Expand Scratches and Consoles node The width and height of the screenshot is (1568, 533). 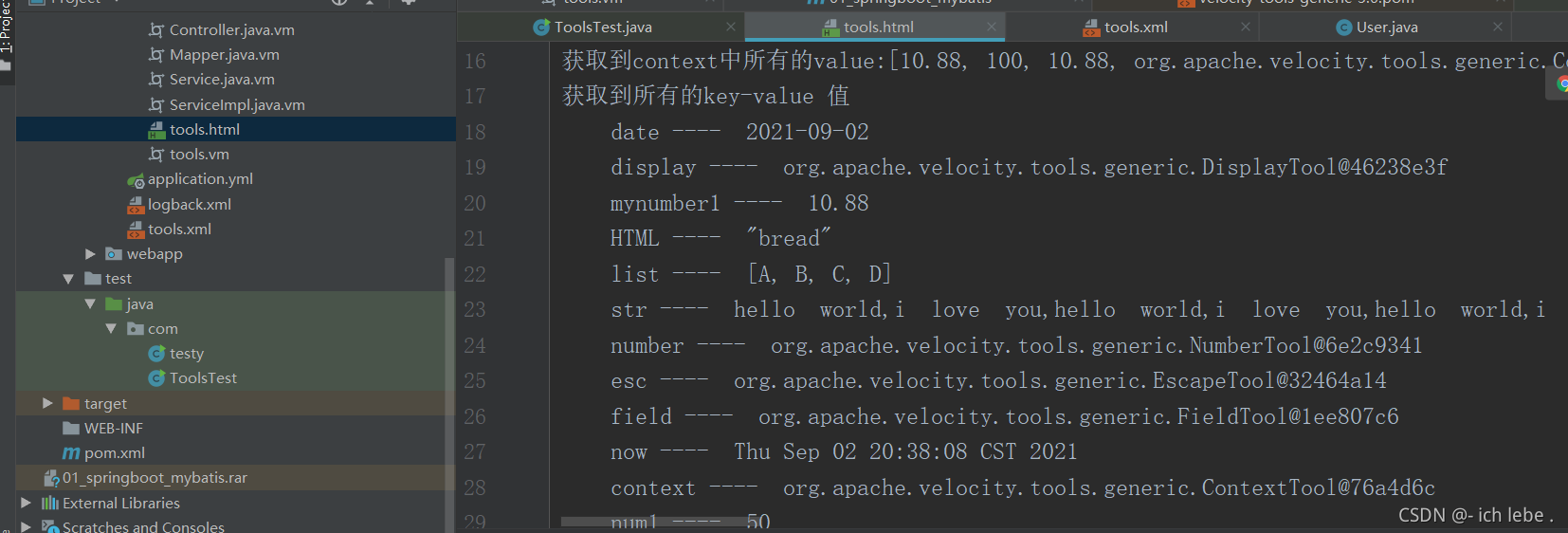(x=27, y=526)
